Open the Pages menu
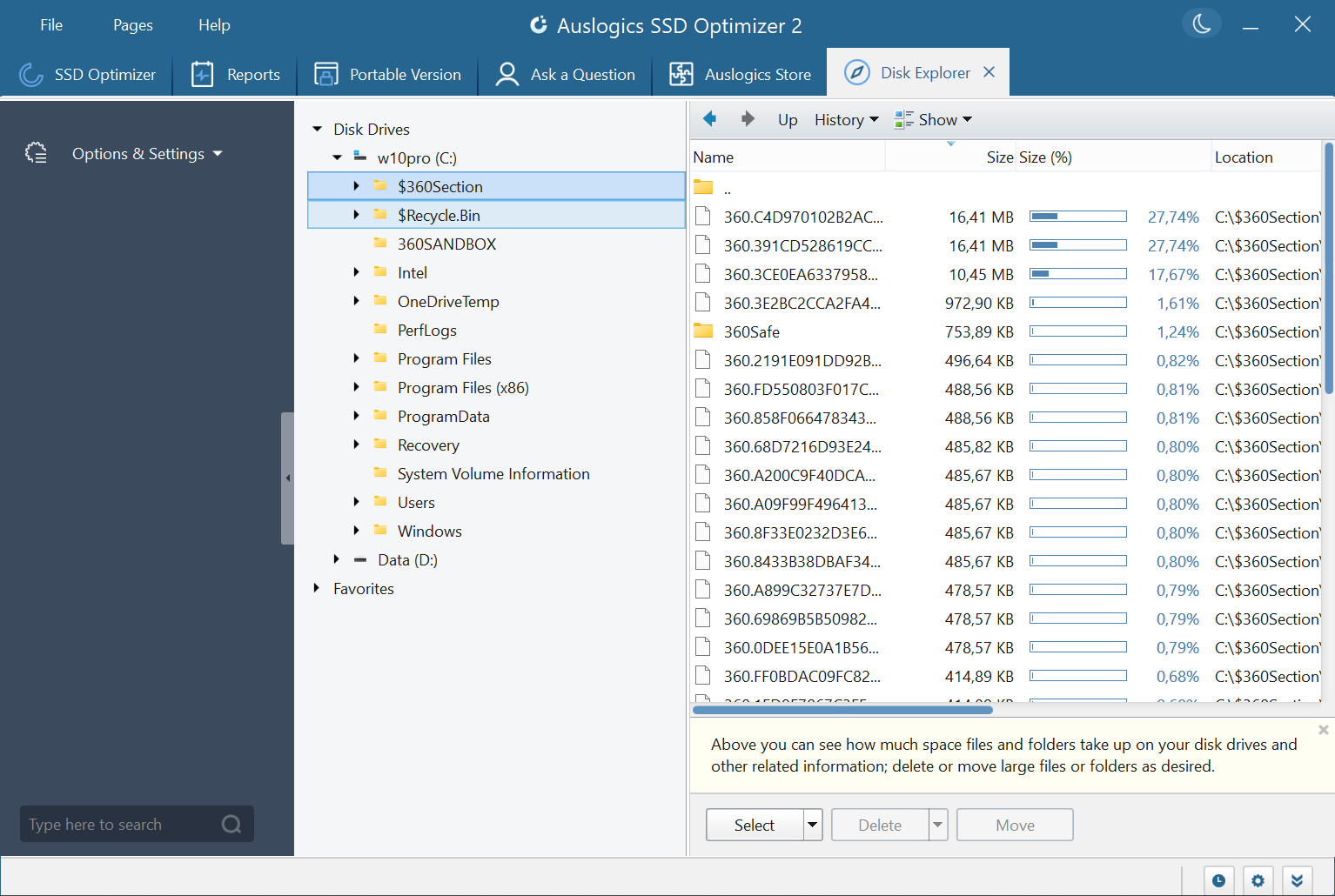The image size is (1335, 896). click(x=132, y=25)
